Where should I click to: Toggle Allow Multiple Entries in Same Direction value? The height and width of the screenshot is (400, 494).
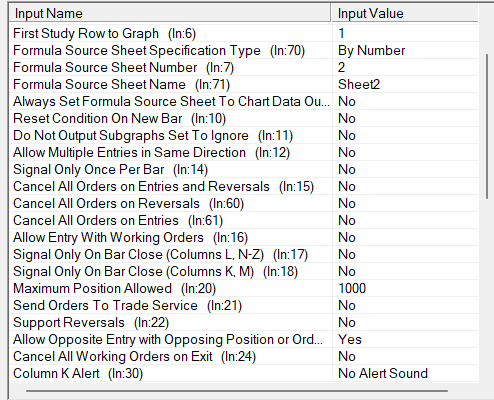click(405, 152)
